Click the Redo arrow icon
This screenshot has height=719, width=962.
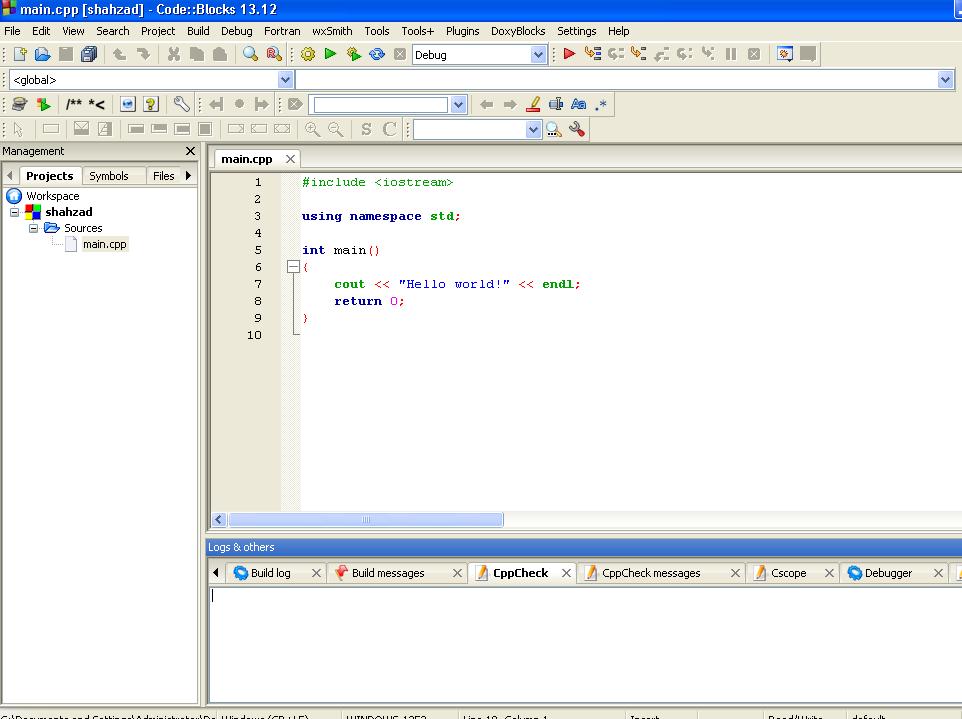(x=143, y=55)
